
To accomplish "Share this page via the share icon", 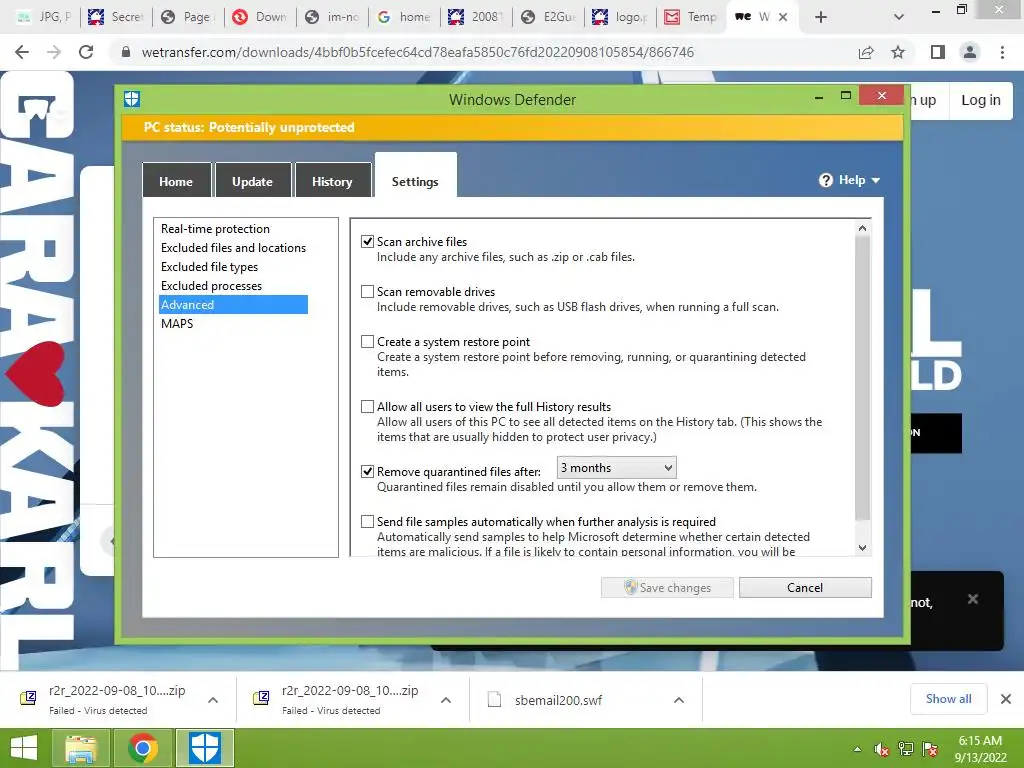I will pos(866,52).
